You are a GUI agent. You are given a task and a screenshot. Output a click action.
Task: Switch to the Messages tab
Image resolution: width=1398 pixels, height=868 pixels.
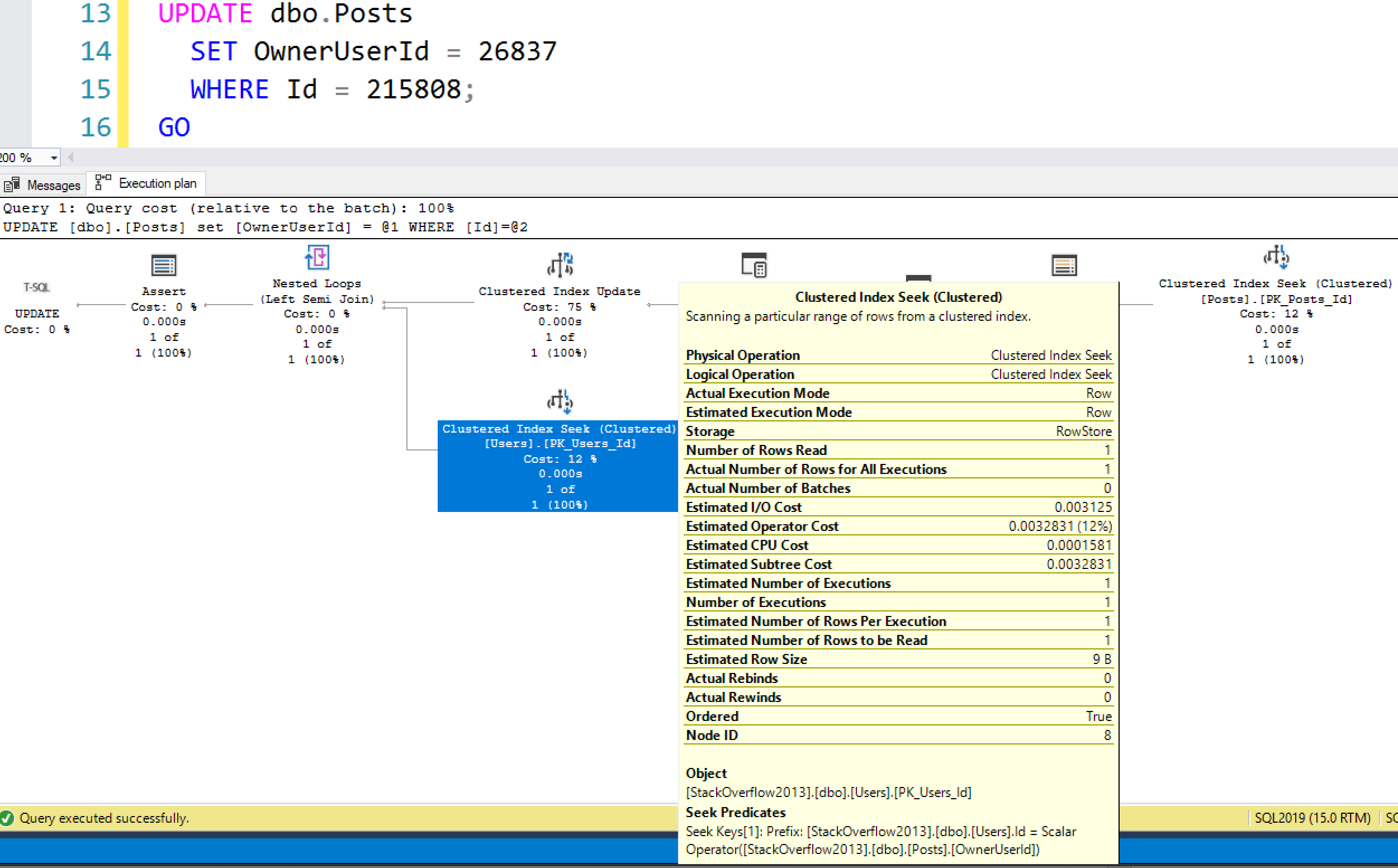point(42,185)
